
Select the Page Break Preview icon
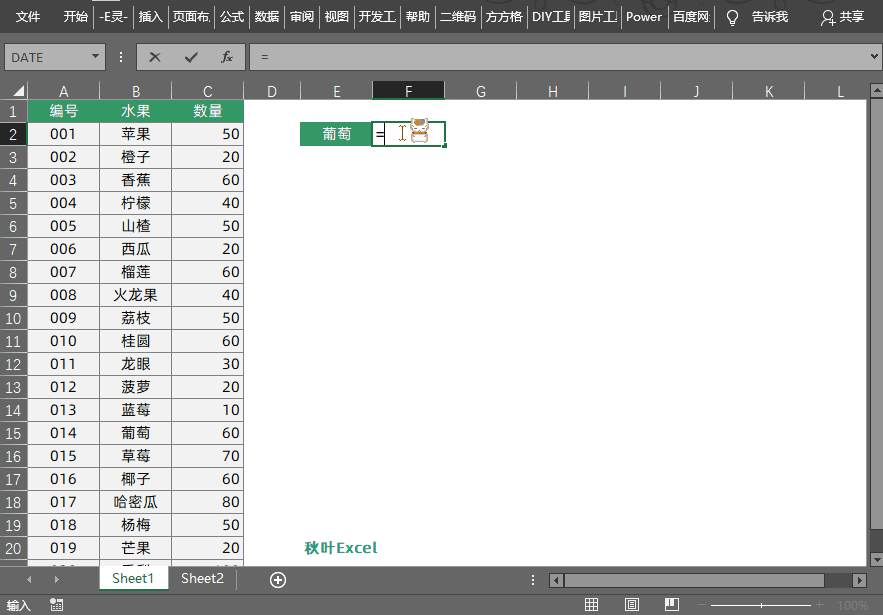coord(671,605)
